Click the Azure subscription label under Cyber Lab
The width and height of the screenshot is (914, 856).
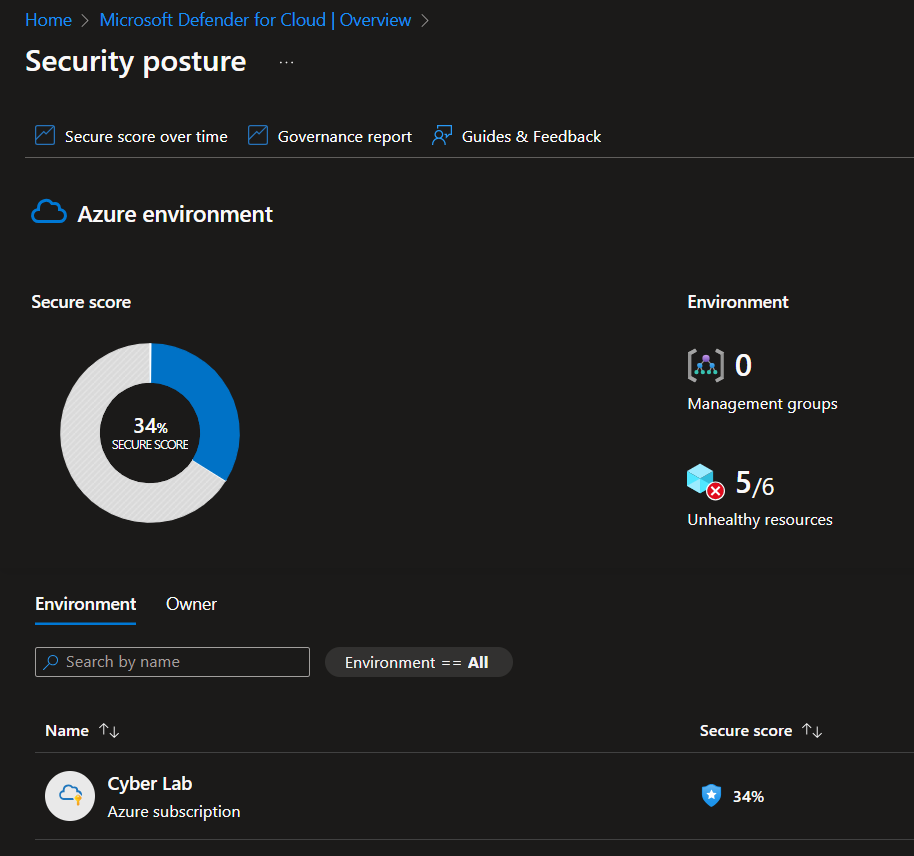point(174,812)
